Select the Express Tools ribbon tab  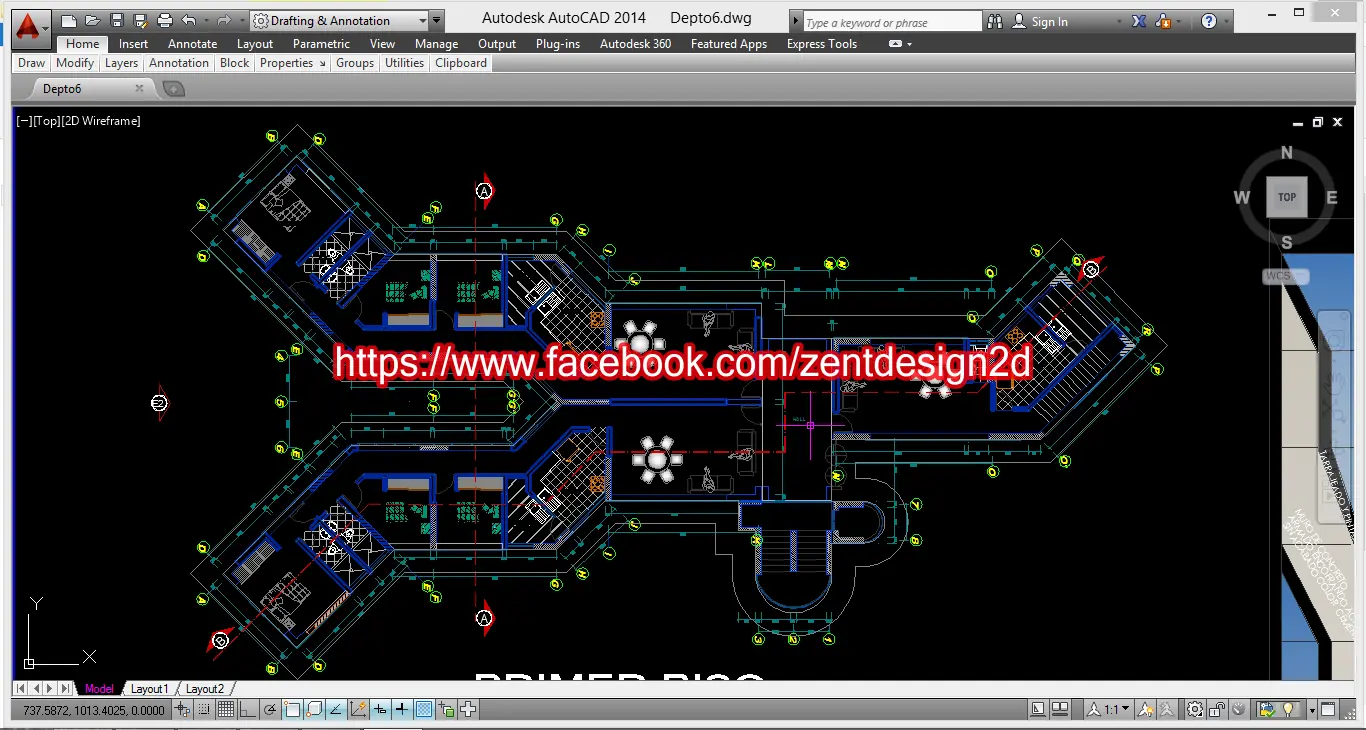pyautogui.click(x=822, y=44)
